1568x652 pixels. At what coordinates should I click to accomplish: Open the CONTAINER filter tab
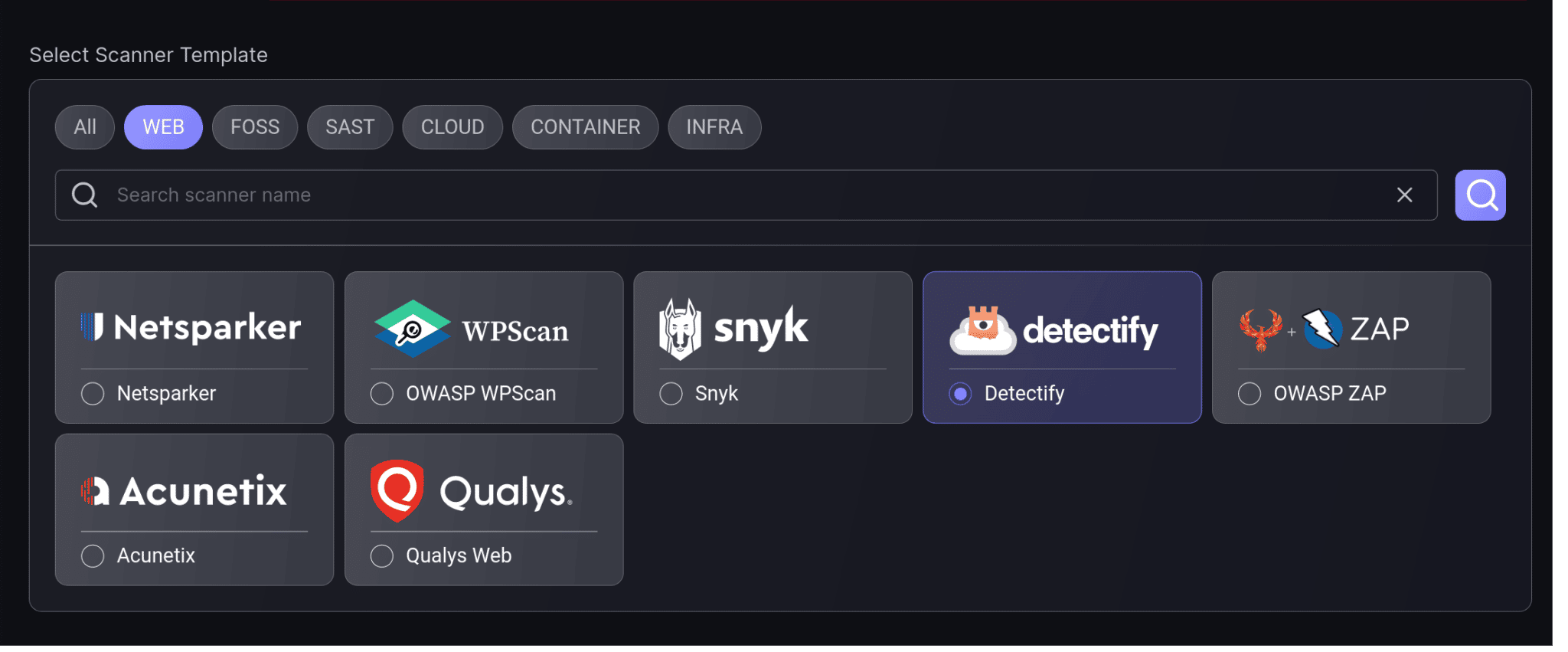coord(586,127)
